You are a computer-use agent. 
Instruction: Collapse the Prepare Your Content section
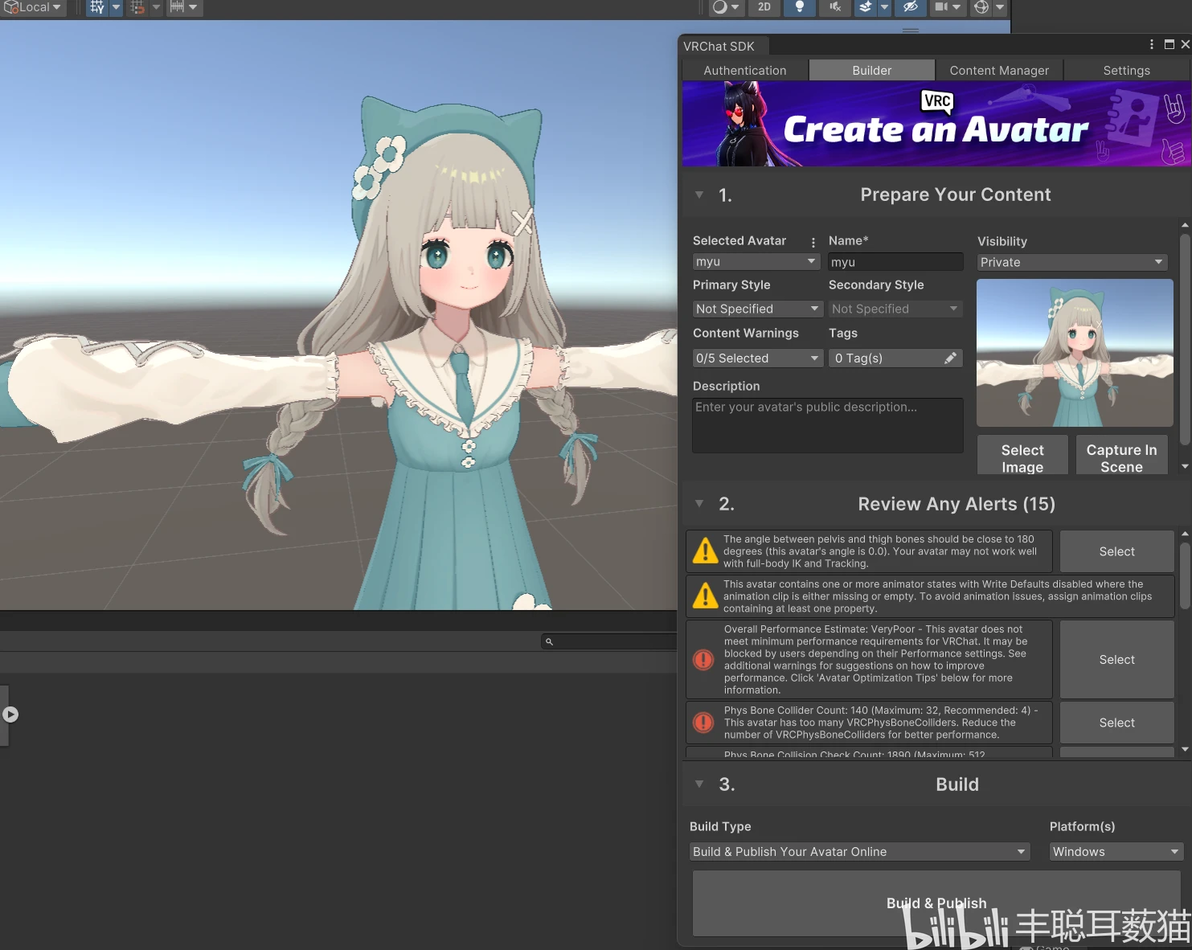(x=699, y=195)
